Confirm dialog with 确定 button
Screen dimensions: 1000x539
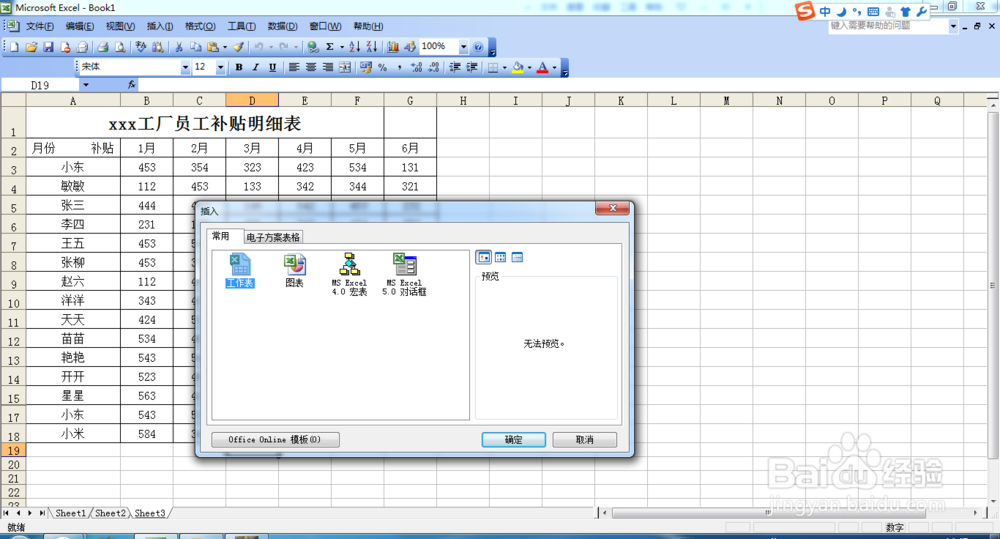pos(513,439)
